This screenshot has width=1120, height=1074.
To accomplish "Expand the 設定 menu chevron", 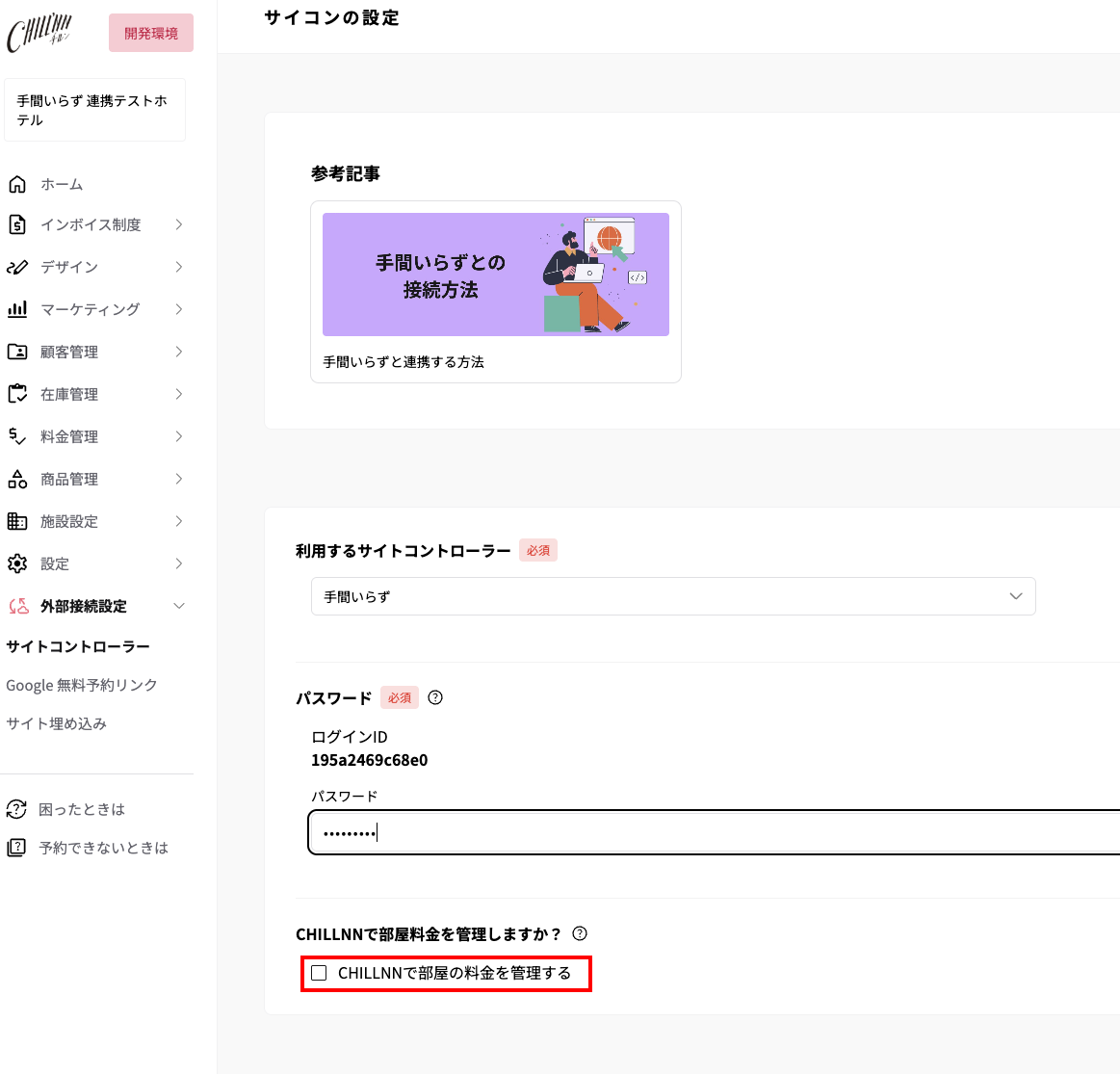I will pos(178,563).
